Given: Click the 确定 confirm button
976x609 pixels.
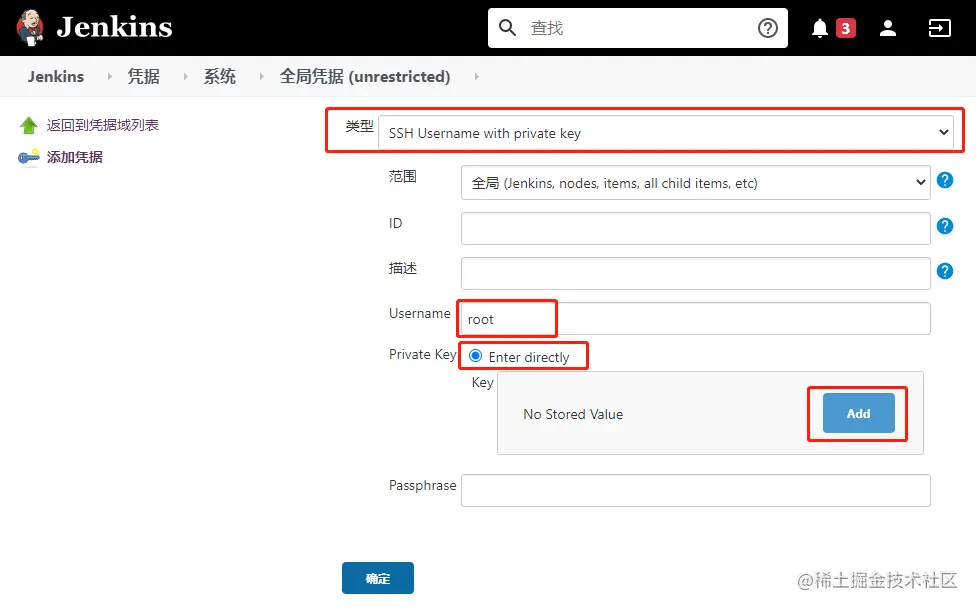Looking at the screenshot, I should [378, 578].
